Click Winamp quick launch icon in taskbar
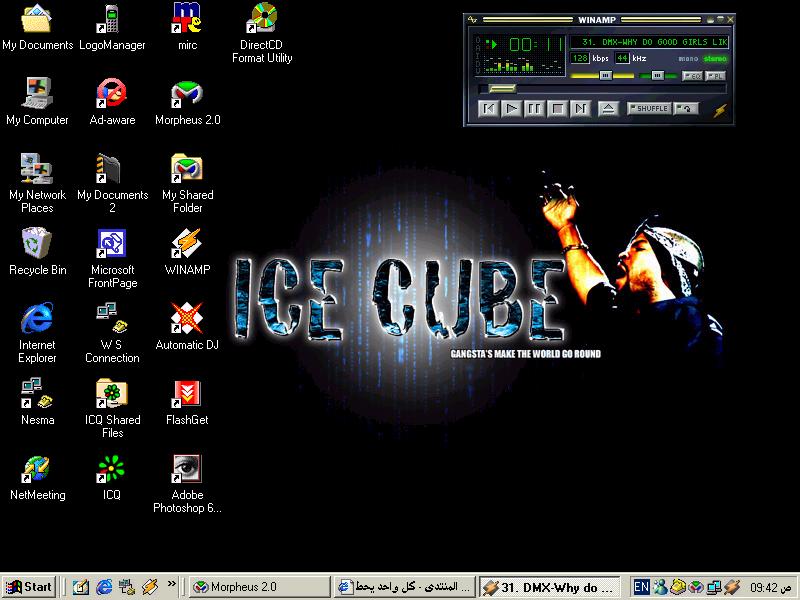The image size is (800, 600). click(150, 587)
